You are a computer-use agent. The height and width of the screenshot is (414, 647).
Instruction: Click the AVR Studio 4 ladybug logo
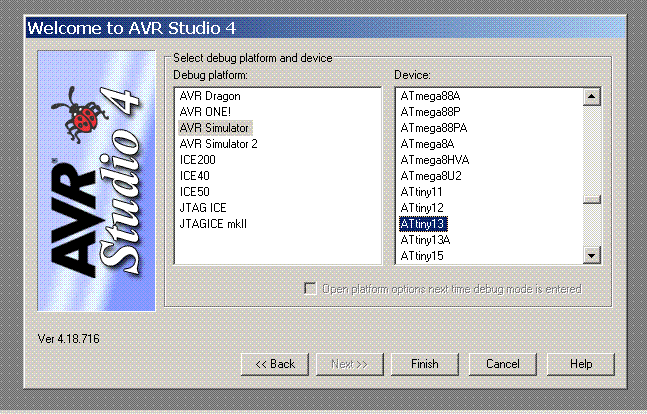96,181
